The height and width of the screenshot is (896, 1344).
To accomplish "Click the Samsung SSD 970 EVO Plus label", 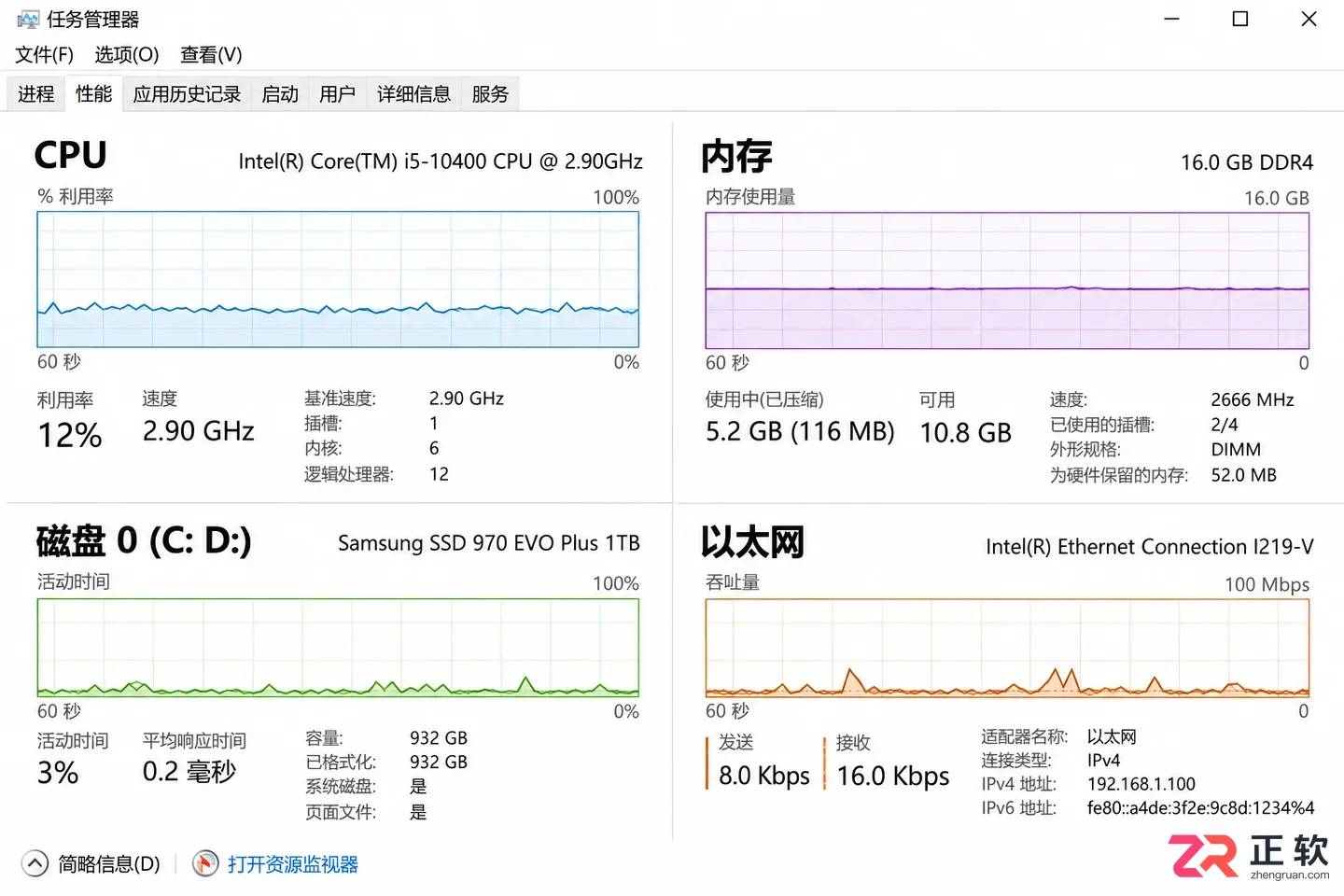I will (489, 543).
